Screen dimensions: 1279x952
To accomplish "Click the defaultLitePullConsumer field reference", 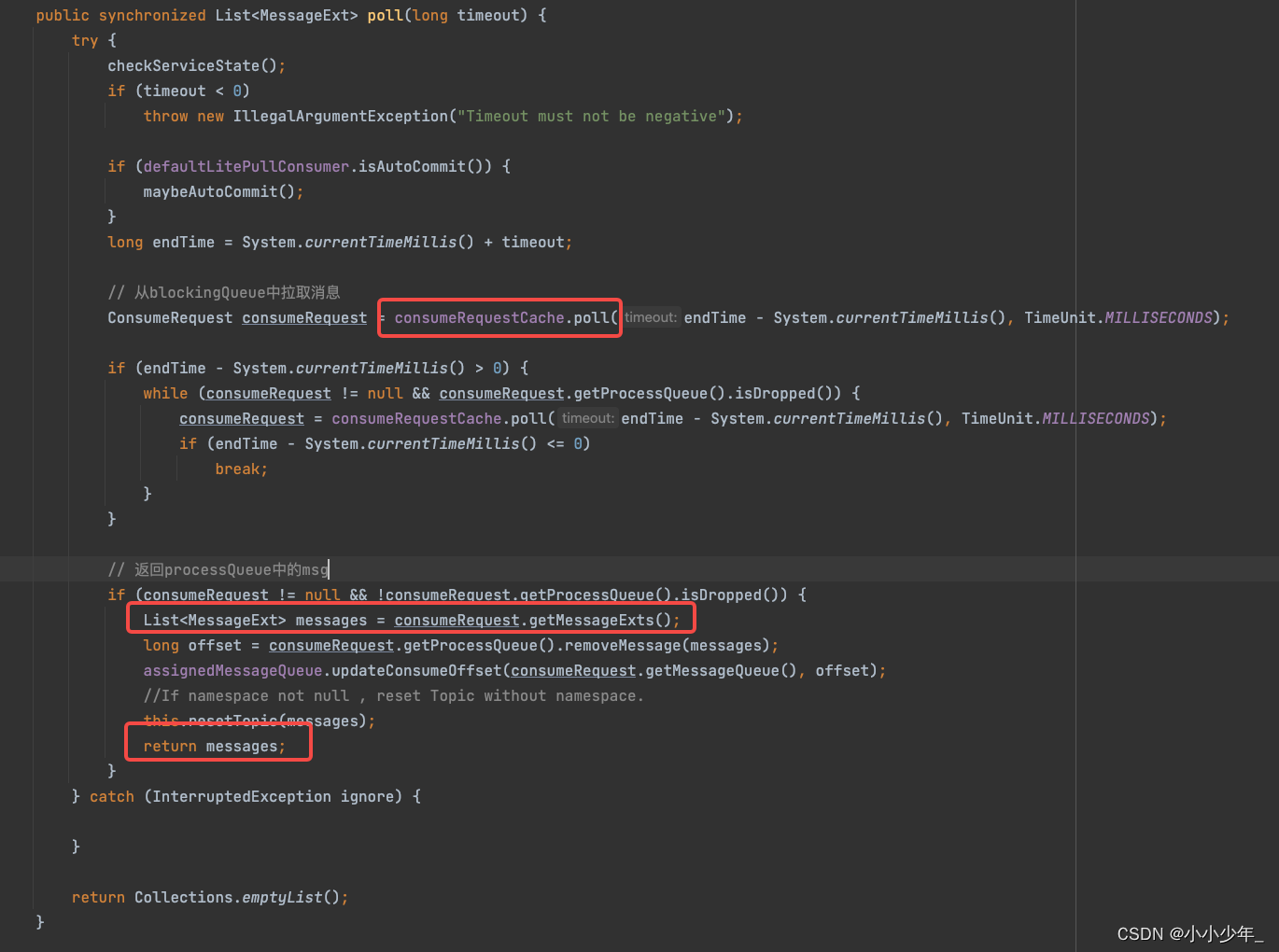I will coord(246,167).
